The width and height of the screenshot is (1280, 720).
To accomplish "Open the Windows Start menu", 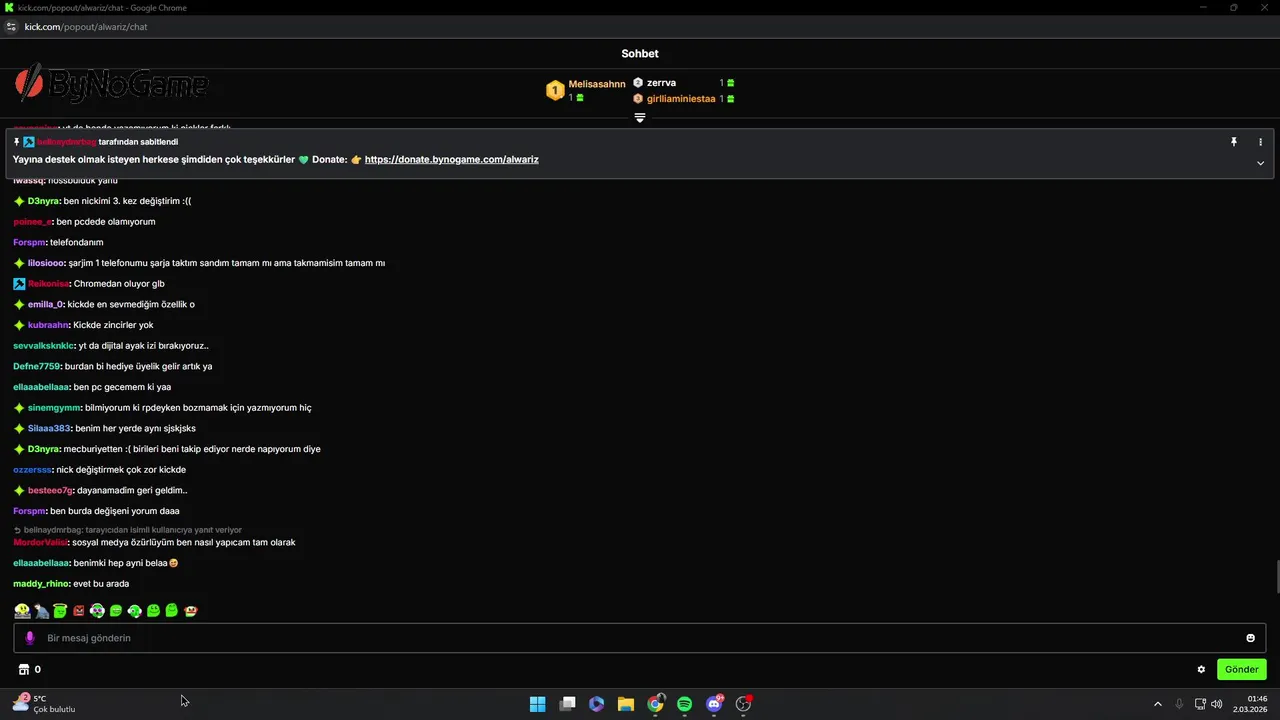I will (537, 704).
